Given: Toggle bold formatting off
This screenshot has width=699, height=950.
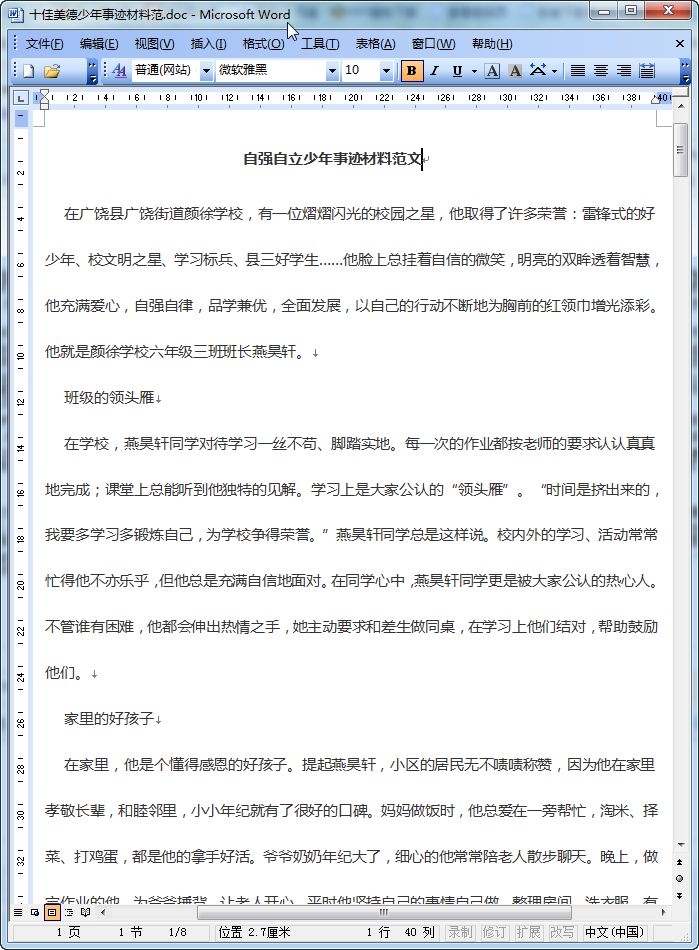Looking at the screenshot, I should point(412,71).
